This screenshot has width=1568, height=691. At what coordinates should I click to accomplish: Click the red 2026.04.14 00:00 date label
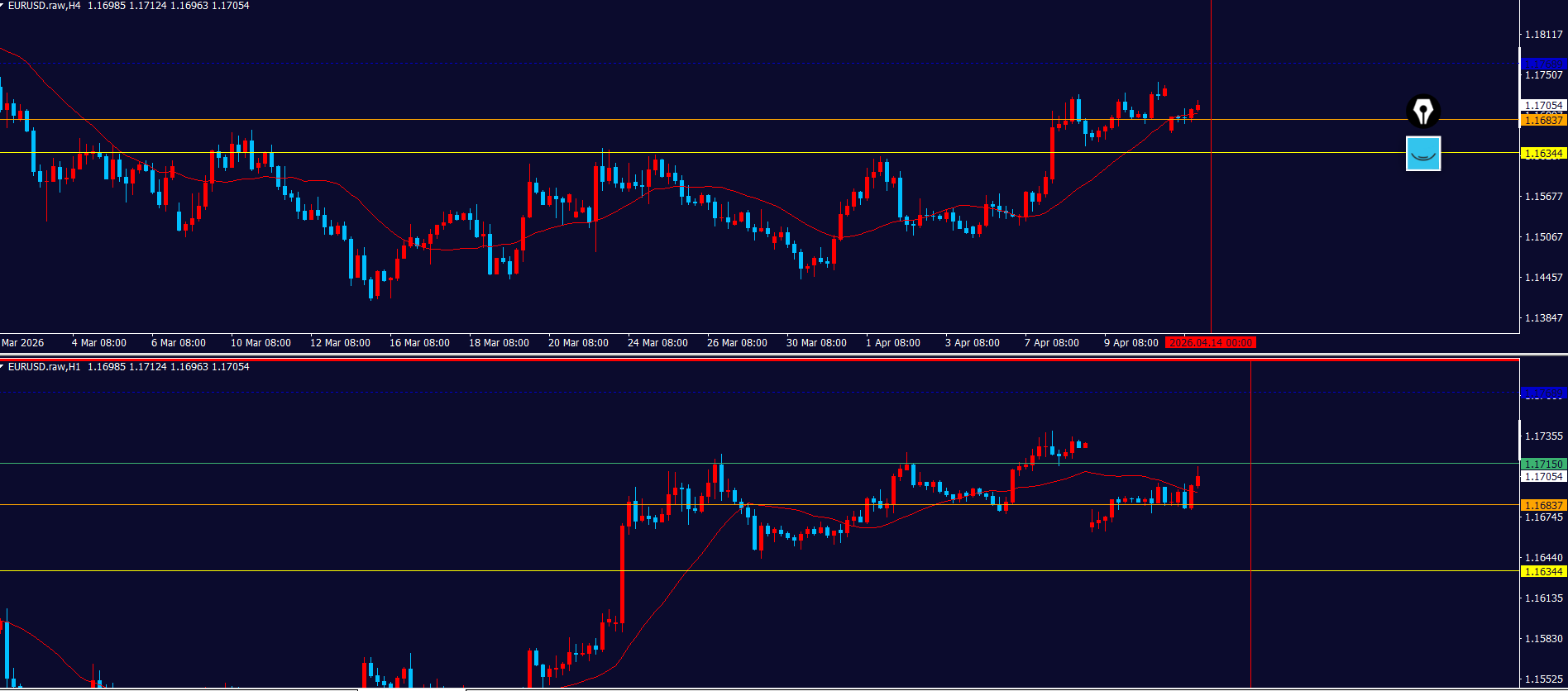point(1211,343)
